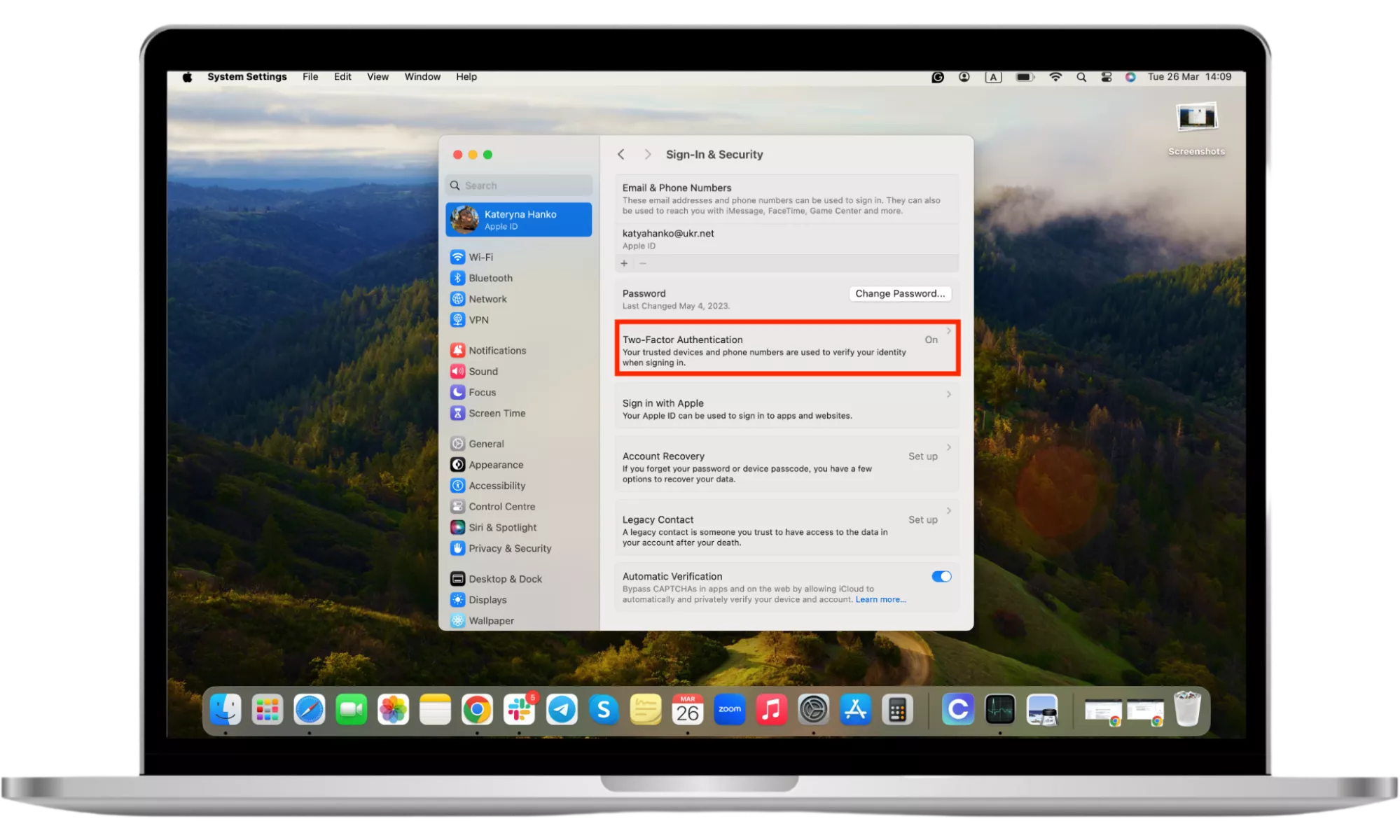
Task: Open the Displays settings pane
Action: tap(487, 600)
